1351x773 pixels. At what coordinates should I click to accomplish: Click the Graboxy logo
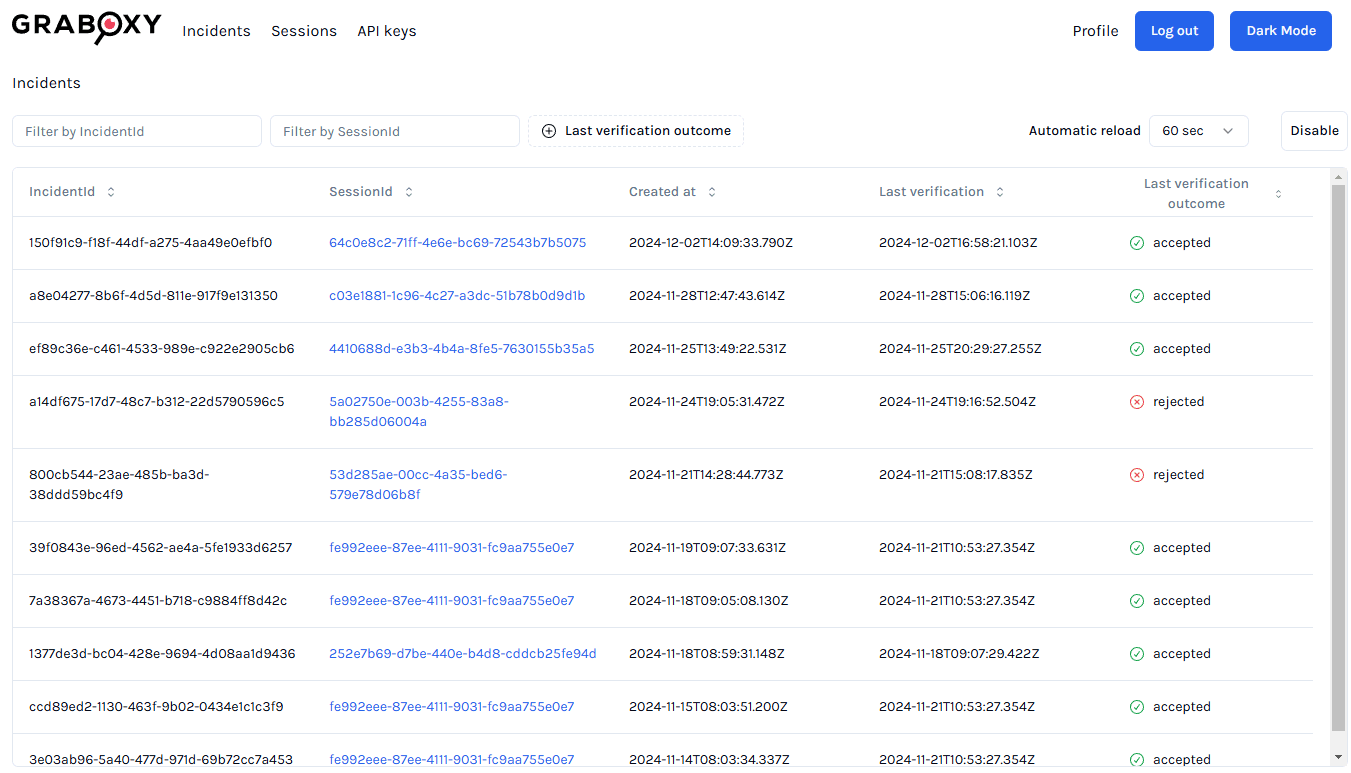pos(86,27)
